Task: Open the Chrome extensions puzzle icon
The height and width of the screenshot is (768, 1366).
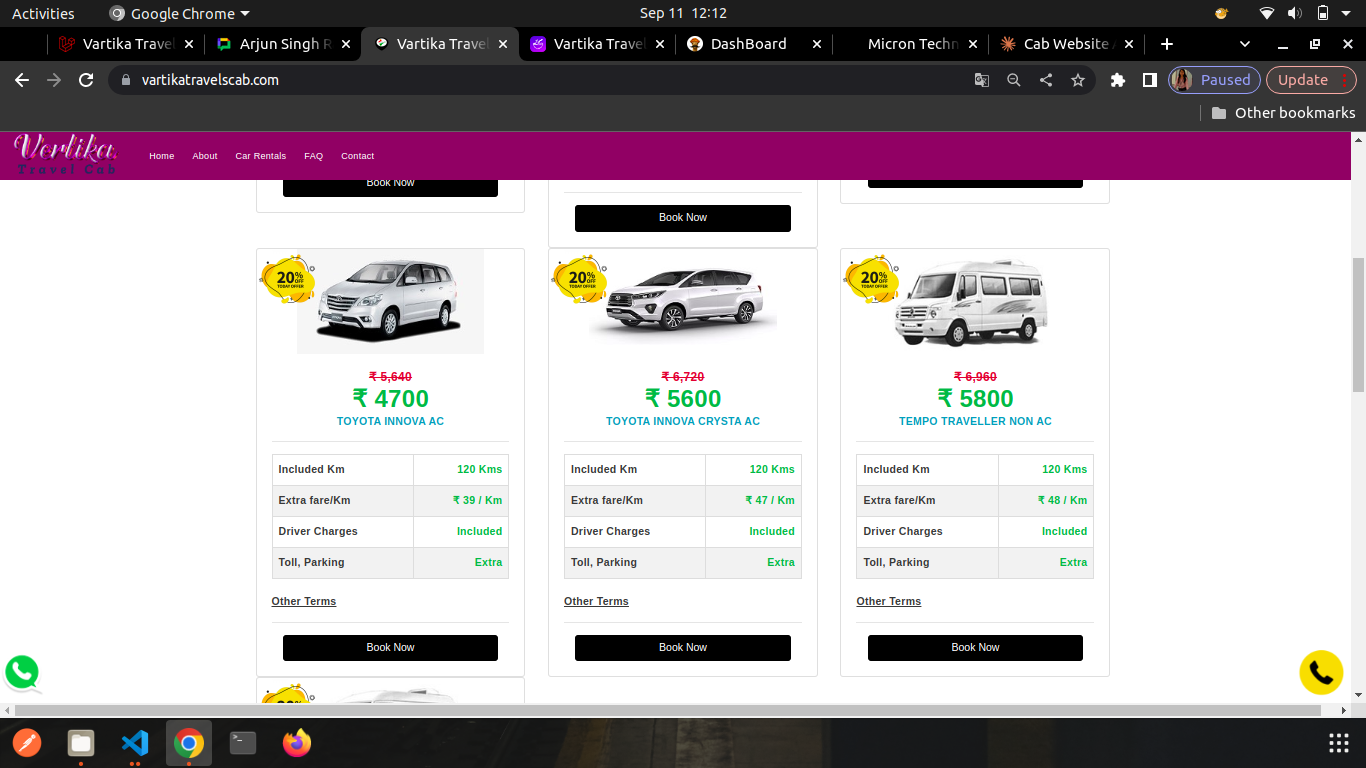Action: click(1118, 80)
